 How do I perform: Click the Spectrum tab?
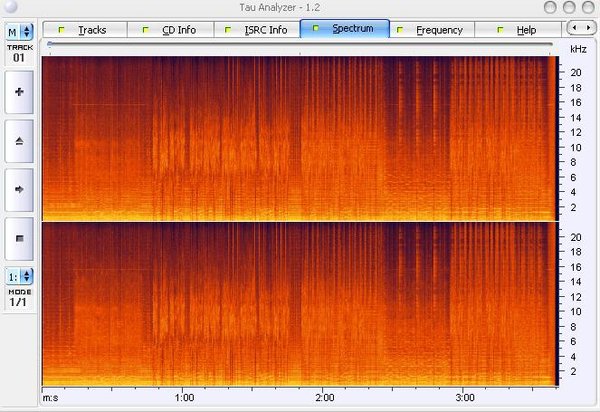(x=345, y=29)
